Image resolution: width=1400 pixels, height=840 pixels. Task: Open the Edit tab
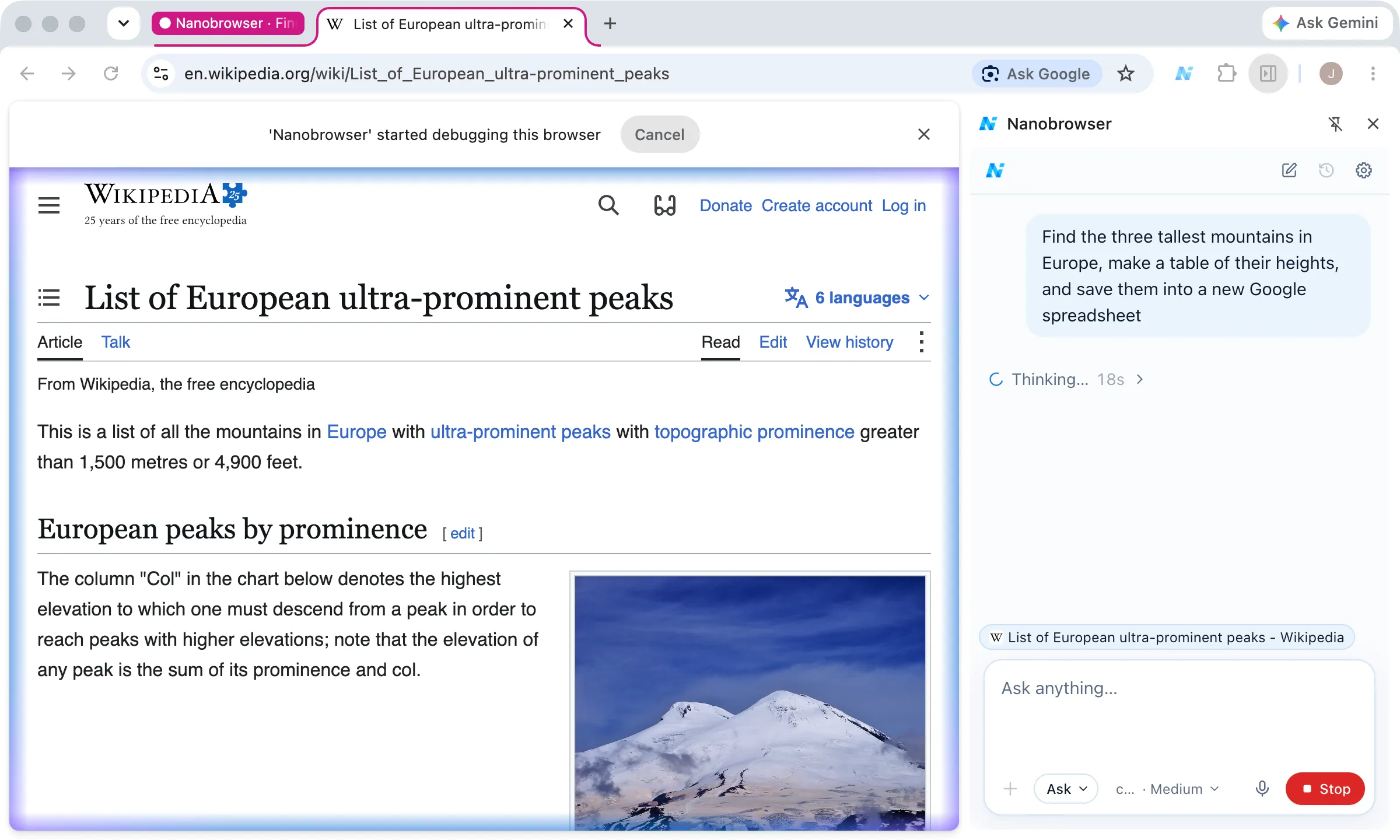pos(773,342)
